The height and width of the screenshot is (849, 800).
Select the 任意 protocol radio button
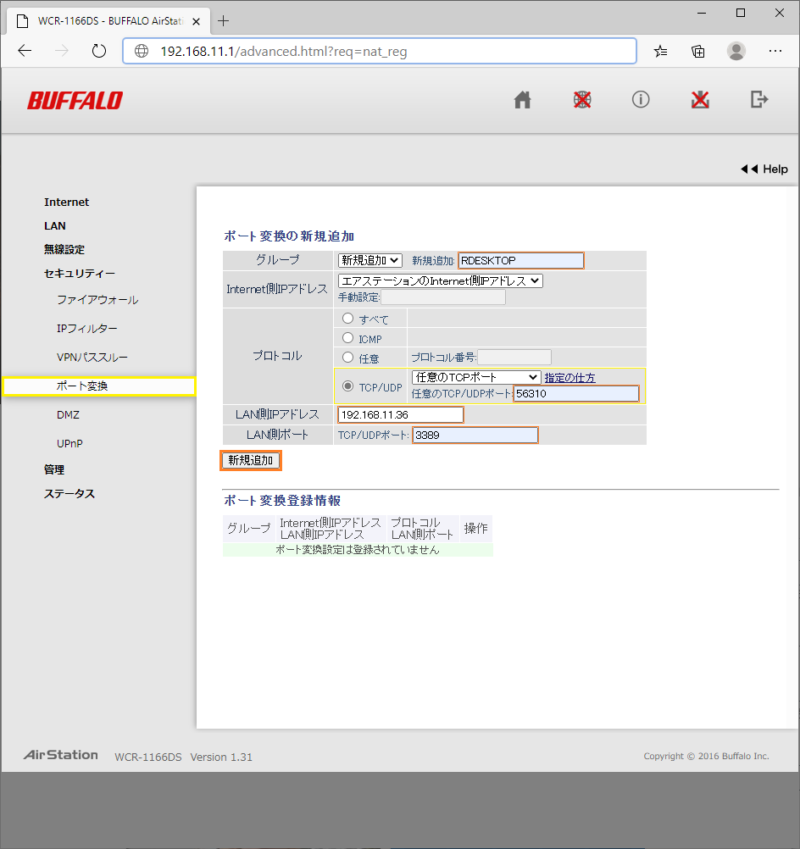[x=348, y=357]
